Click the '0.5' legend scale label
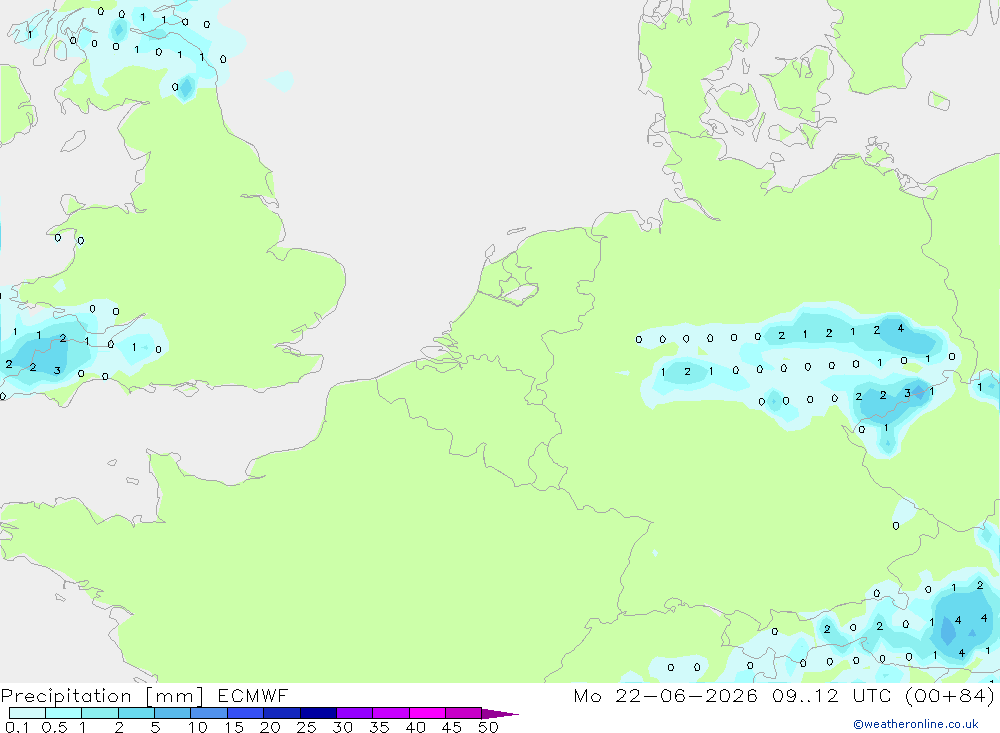Screen dimensions: 1000x733 54,727
